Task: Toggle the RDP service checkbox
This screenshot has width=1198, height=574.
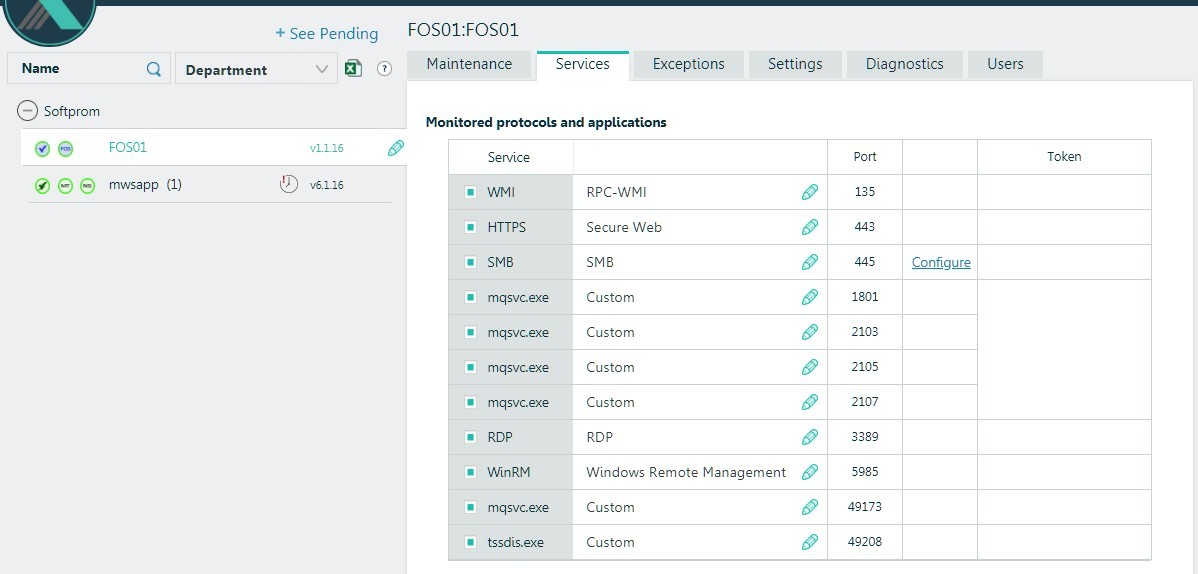Action: coord(470,437)
